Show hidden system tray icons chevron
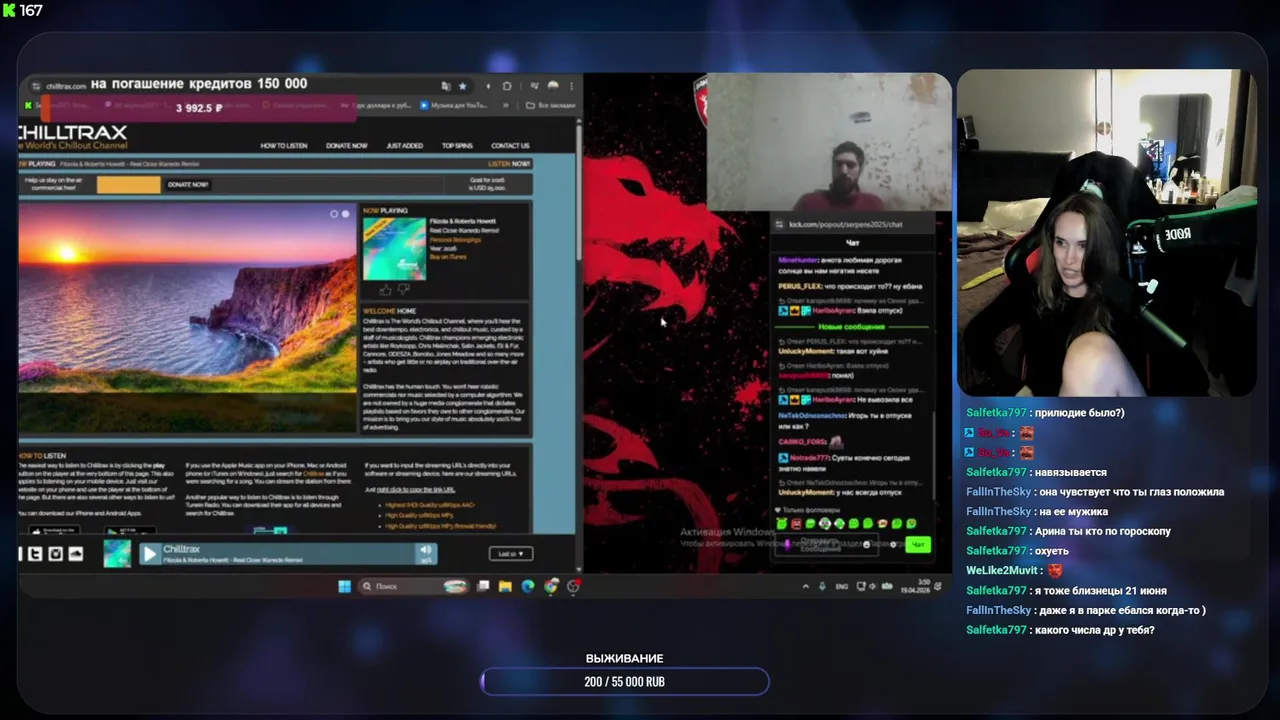 coord(806,586)
